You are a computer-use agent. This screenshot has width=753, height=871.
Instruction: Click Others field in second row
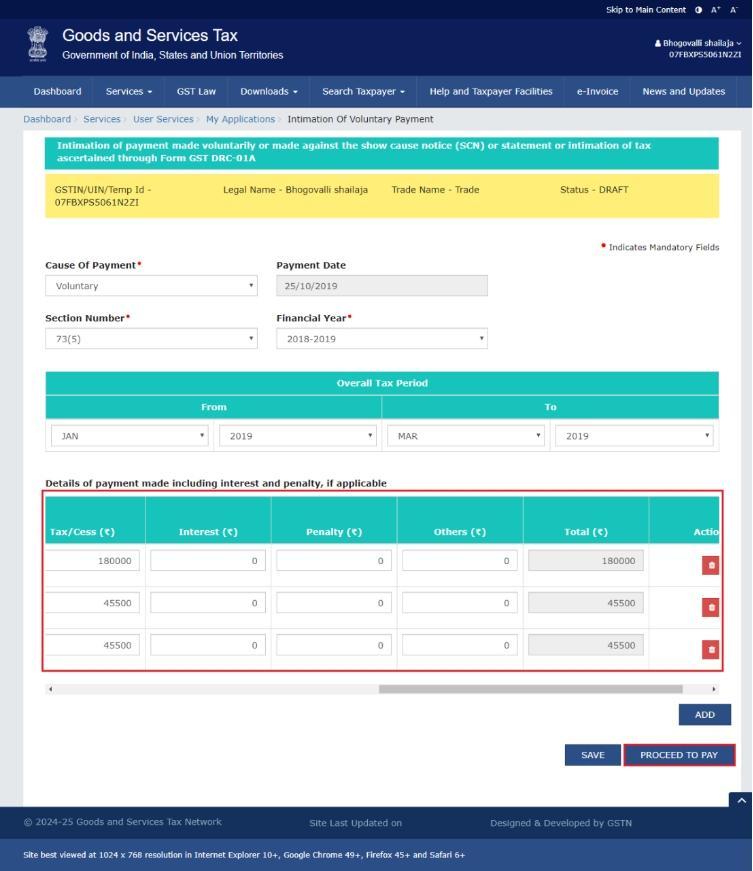tap(460, 603)
